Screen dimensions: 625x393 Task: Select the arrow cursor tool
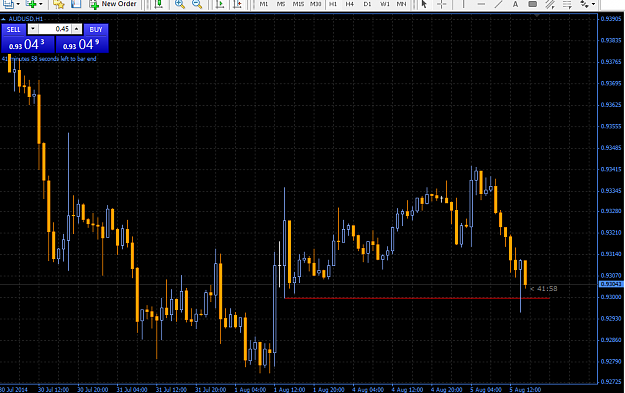[x=424, y=4]
